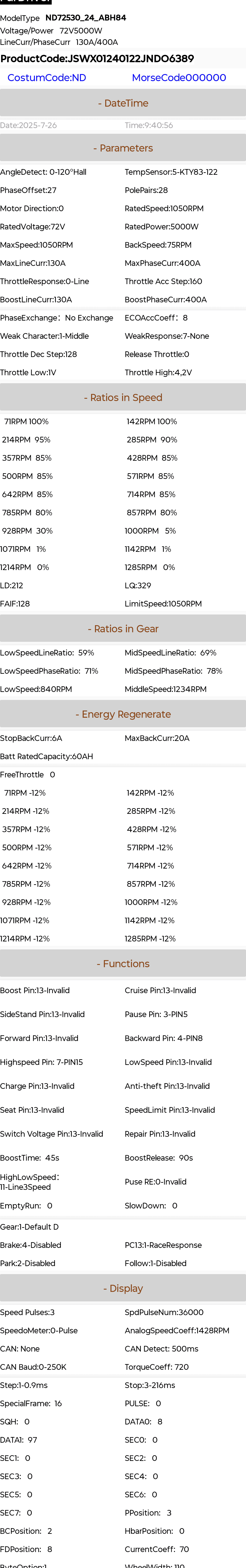Click the Ratios in Gear header
The height and width of the screenshot is (1568, 246).
click(x=123, y=629)
